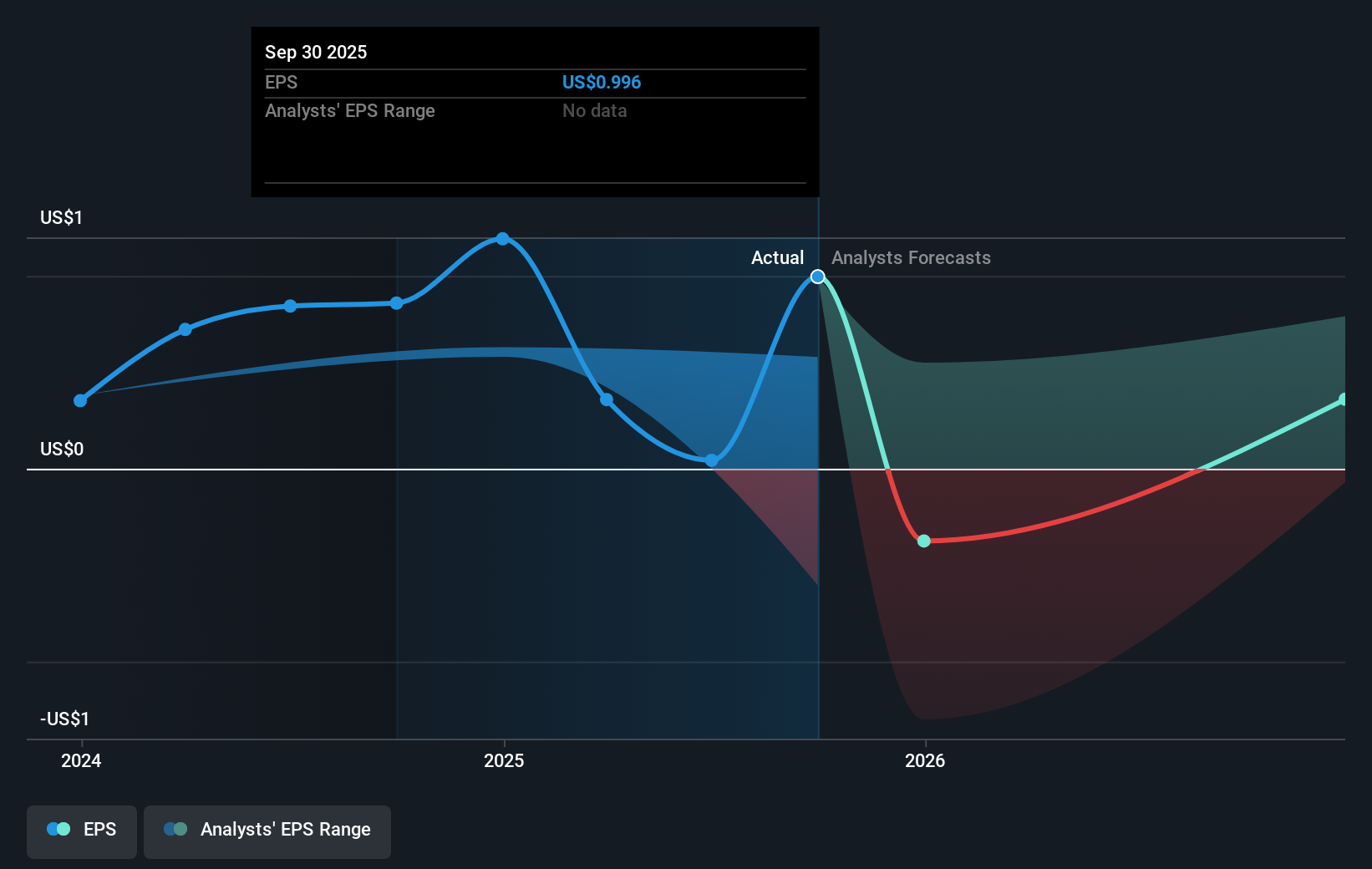
Task: Select the peak EPS data point near 2025
Action: click(502, 238)
